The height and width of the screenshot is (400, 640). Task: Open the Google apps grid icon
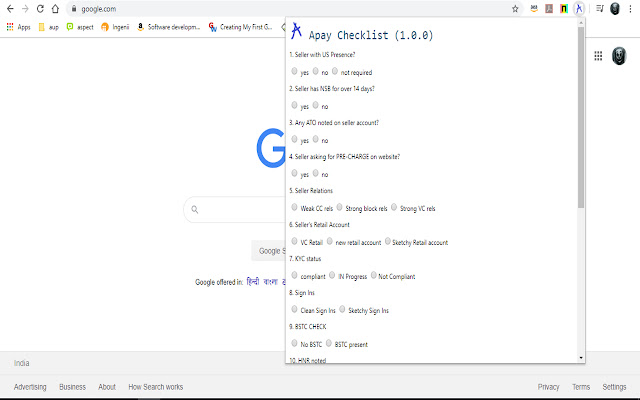[598, 56]
